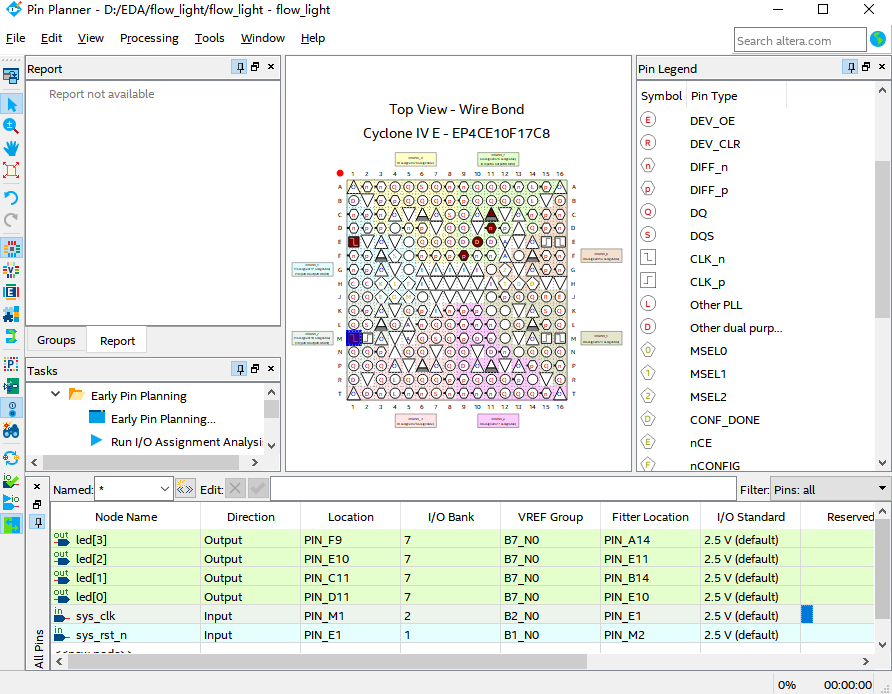This screenshot has height=694, width=892.
Task: Float the Pin Legend panel
Action: pyautogui.click(x=866, y=67)
